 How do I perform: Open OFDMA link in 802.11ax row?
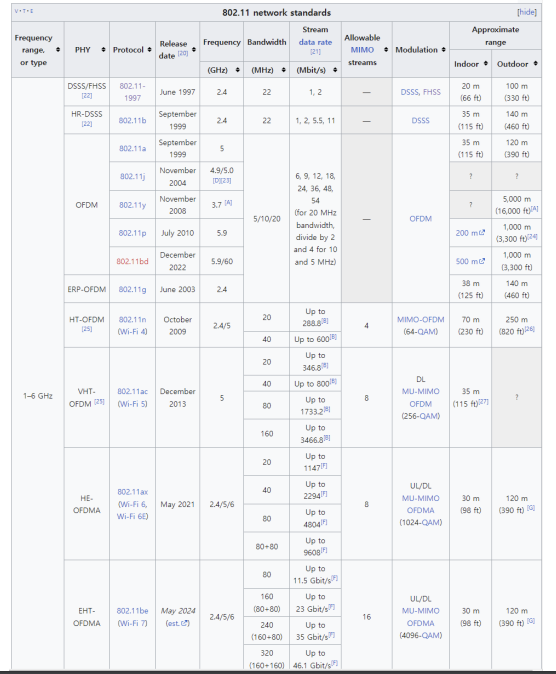point(421,510)
